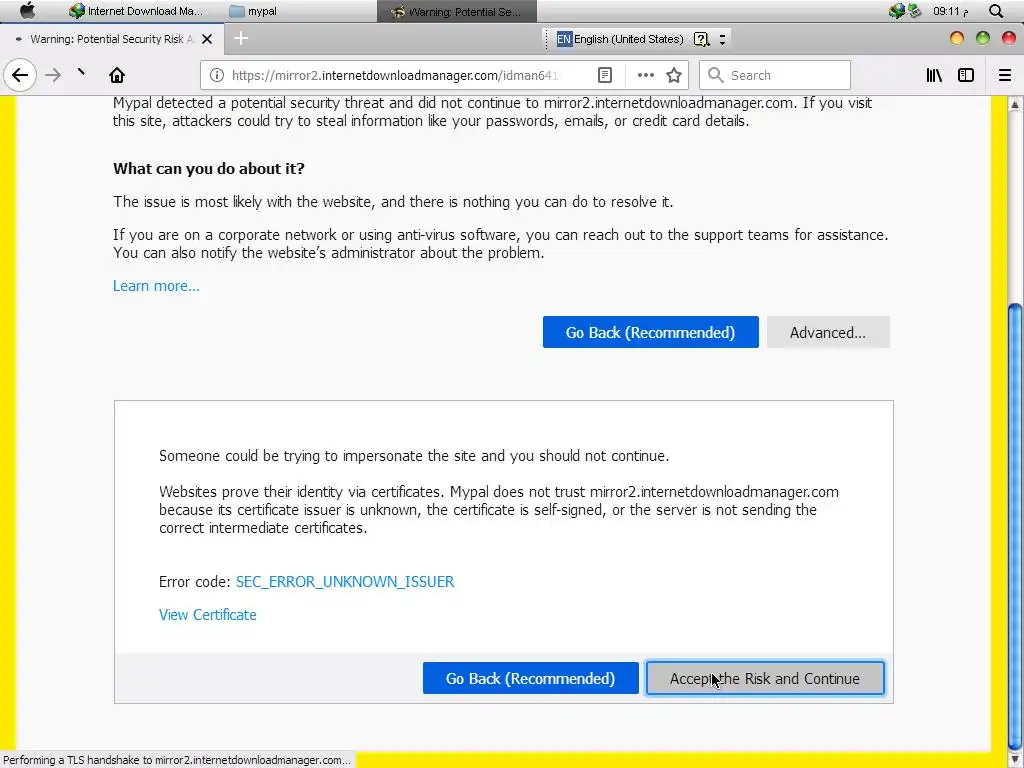The height and width of the screenshot is (768, 1024).
Task: Click the EN language indicator
Action: tap(564, 39)
